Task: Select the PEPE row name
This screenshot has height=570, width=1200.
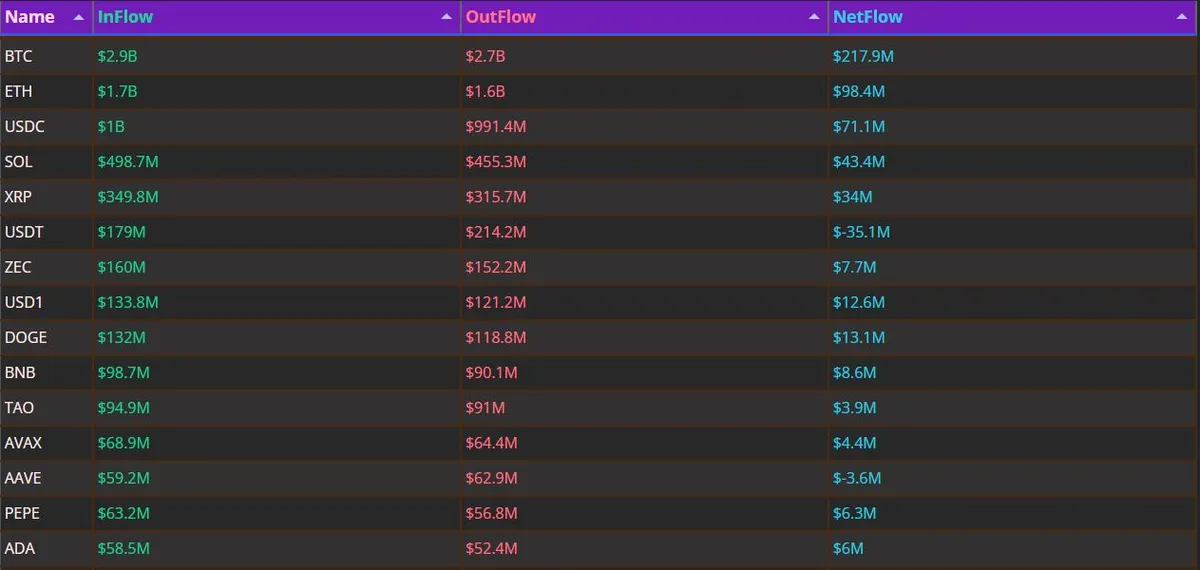Action: tap(23, 513)
